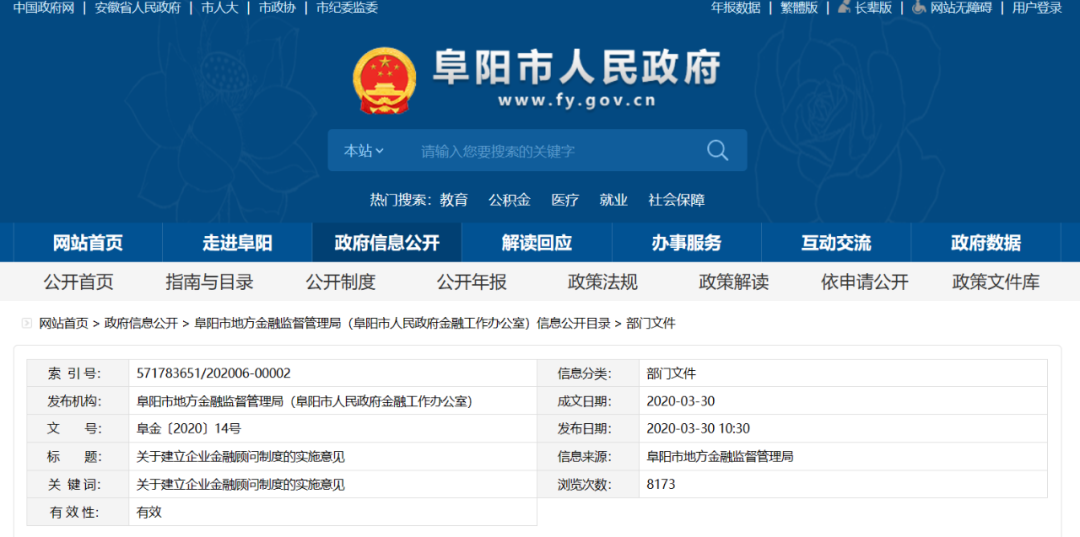Select 依申请公开 sub-menu item
Viewport: 1080px width, 537px height.
pyautogui.click(x=865, y=282)
